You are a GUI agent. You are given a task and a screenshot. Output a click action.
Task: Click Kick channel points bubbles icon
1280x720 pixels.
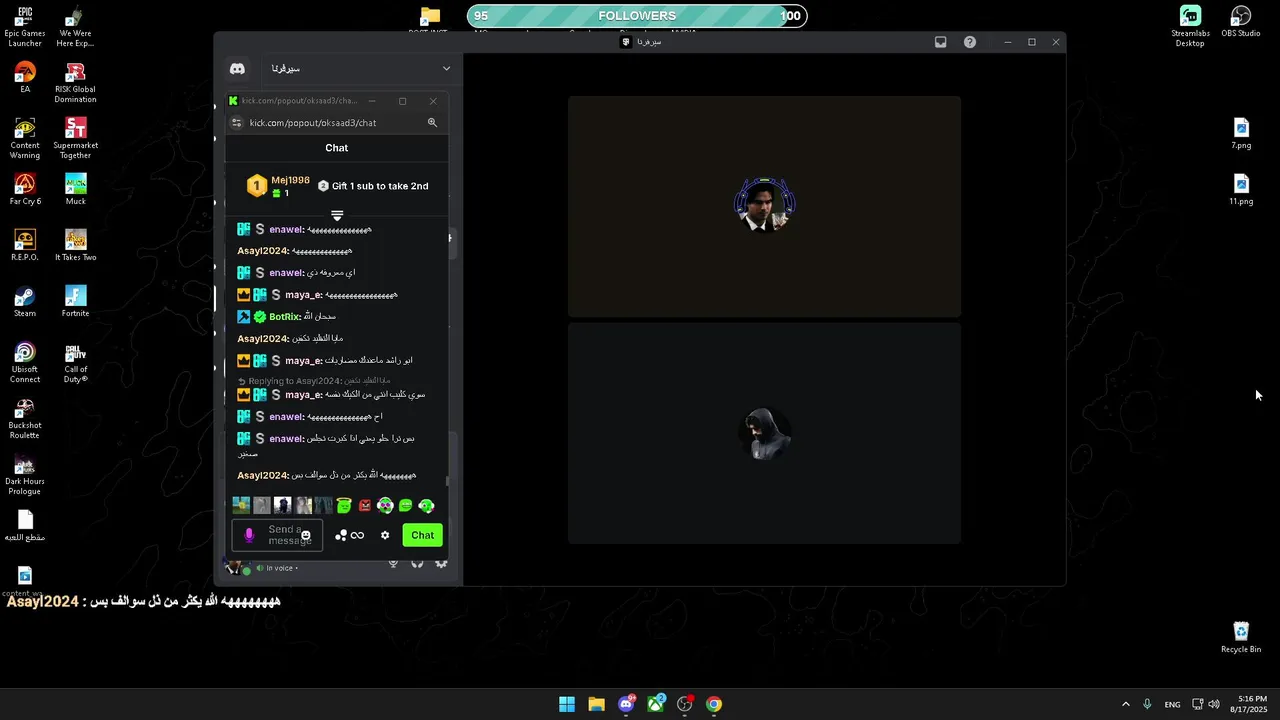[x=341, y=535]
